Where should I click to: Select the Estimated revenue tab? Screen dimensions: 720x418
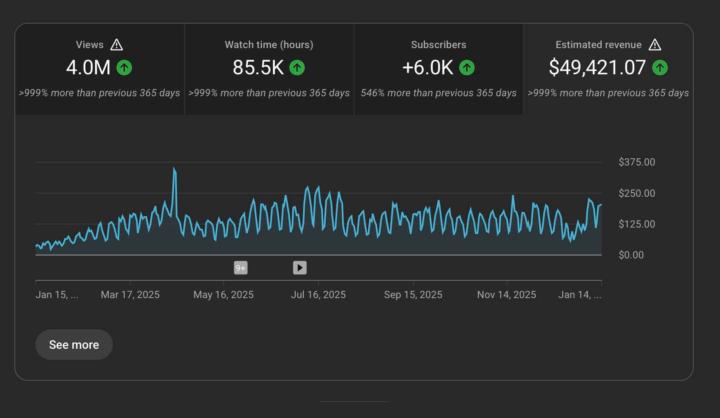pos(608,69)
